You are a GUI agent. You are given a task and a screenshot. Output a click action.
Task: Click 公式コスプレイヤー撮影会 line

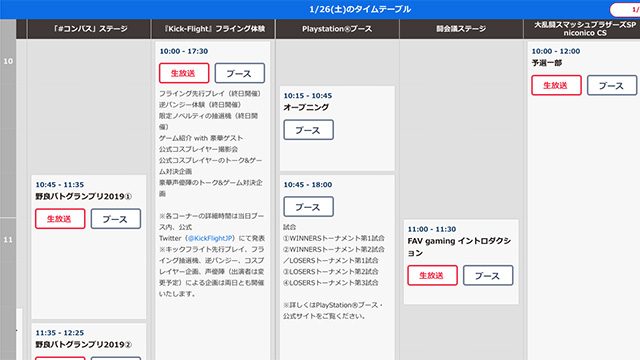point(198,149)
